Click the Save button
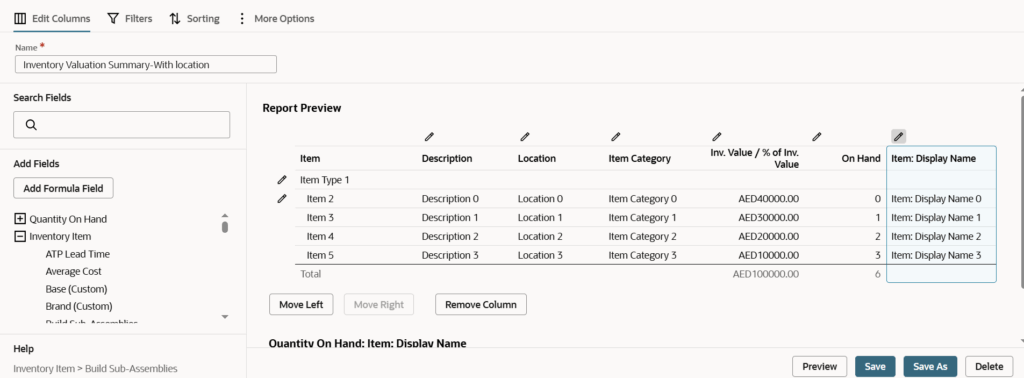 874,366
